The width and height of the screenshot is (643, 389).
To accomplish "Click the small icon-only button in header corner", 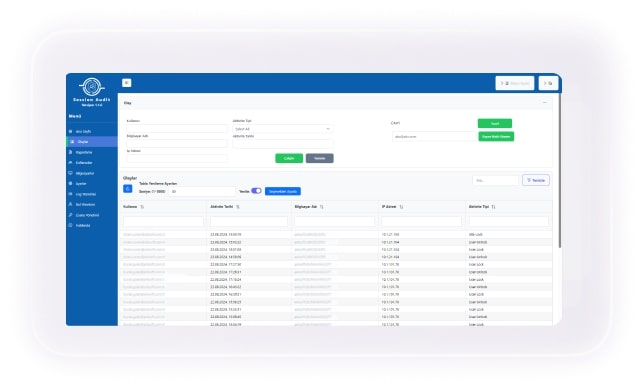I will [x=548, y=83].
